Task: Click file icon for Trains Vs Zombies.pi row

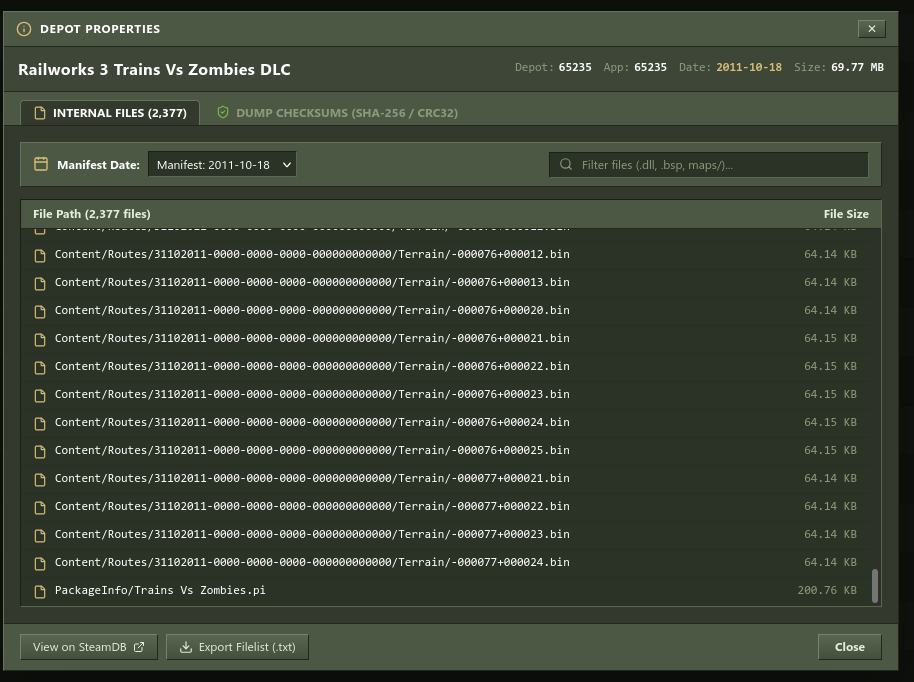Action: tap(40, 591)
